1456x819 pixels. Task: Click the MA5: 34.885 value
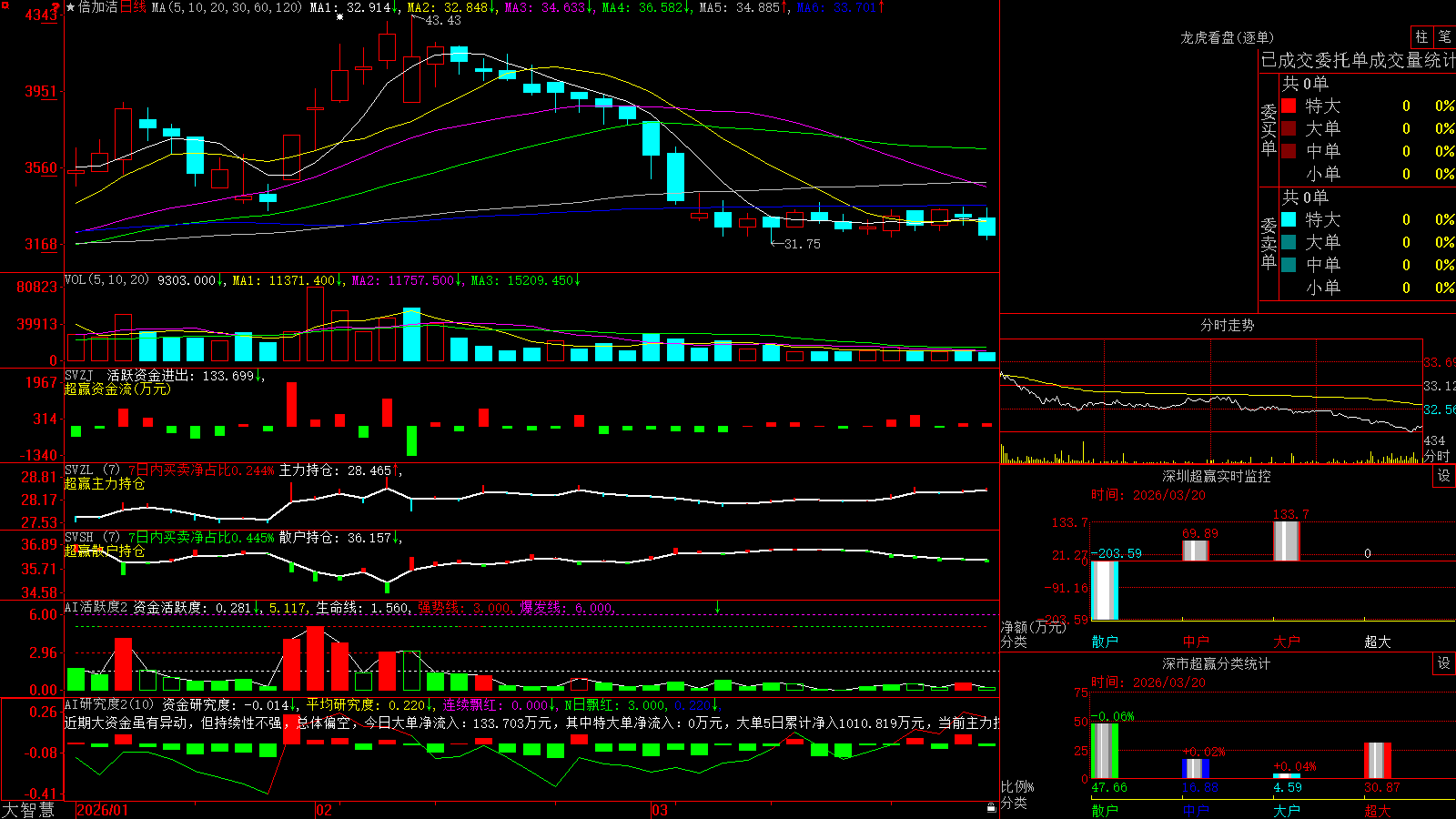[x=742, y=7]
